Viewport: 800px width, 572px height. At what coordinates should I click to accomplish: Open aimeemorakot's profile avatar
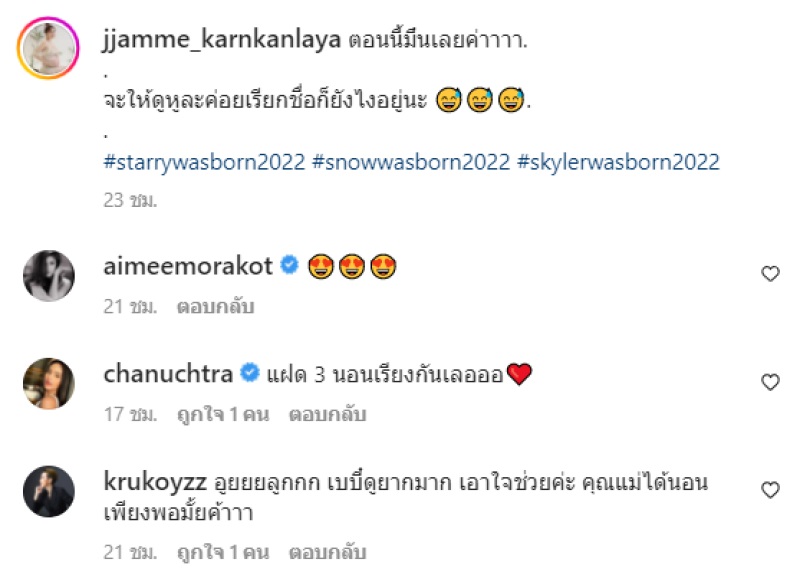pyautogui.click(x=49, y=276)
